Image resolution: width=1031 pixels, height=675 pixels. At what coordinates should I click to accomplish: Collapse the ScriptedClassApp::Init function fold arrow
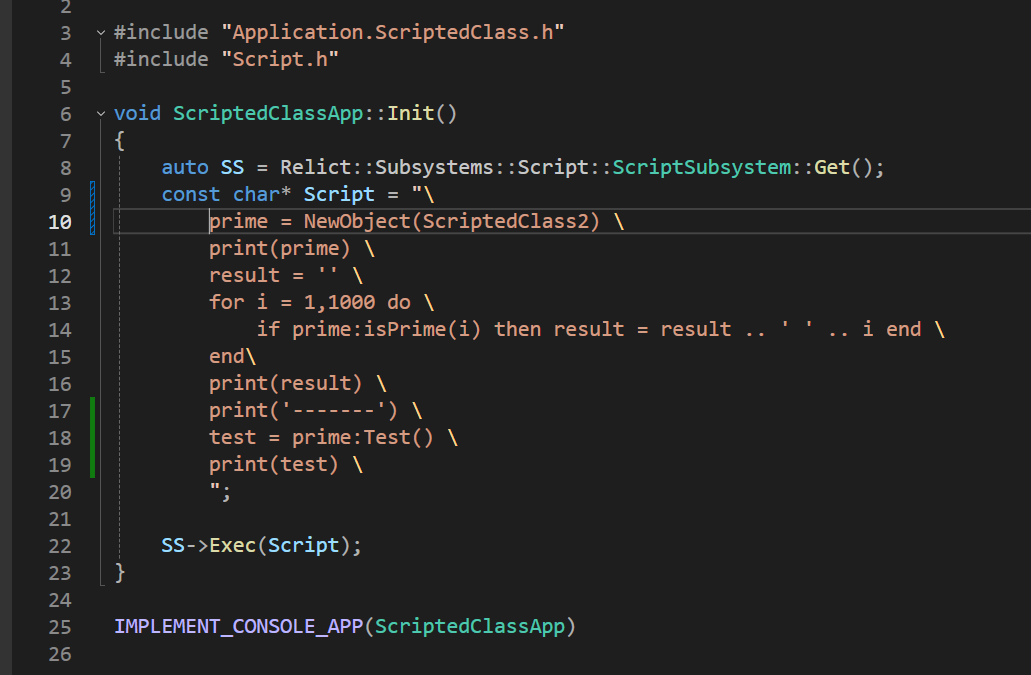coord(100,114)
